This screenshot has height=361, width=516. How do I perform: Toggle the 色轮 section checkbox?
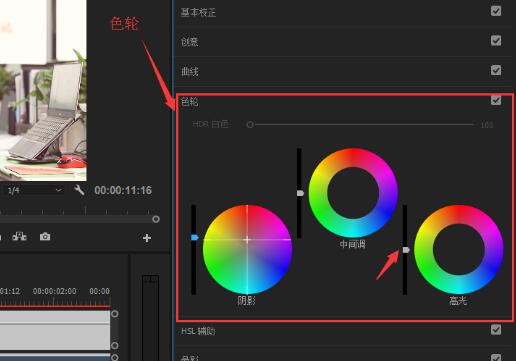pos(496,100)
